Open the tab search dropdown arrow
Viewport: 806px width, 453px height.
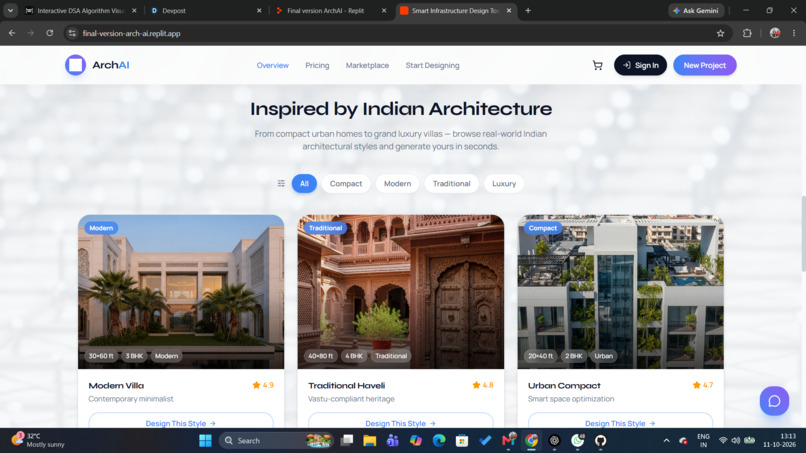[x=10, y=10]
